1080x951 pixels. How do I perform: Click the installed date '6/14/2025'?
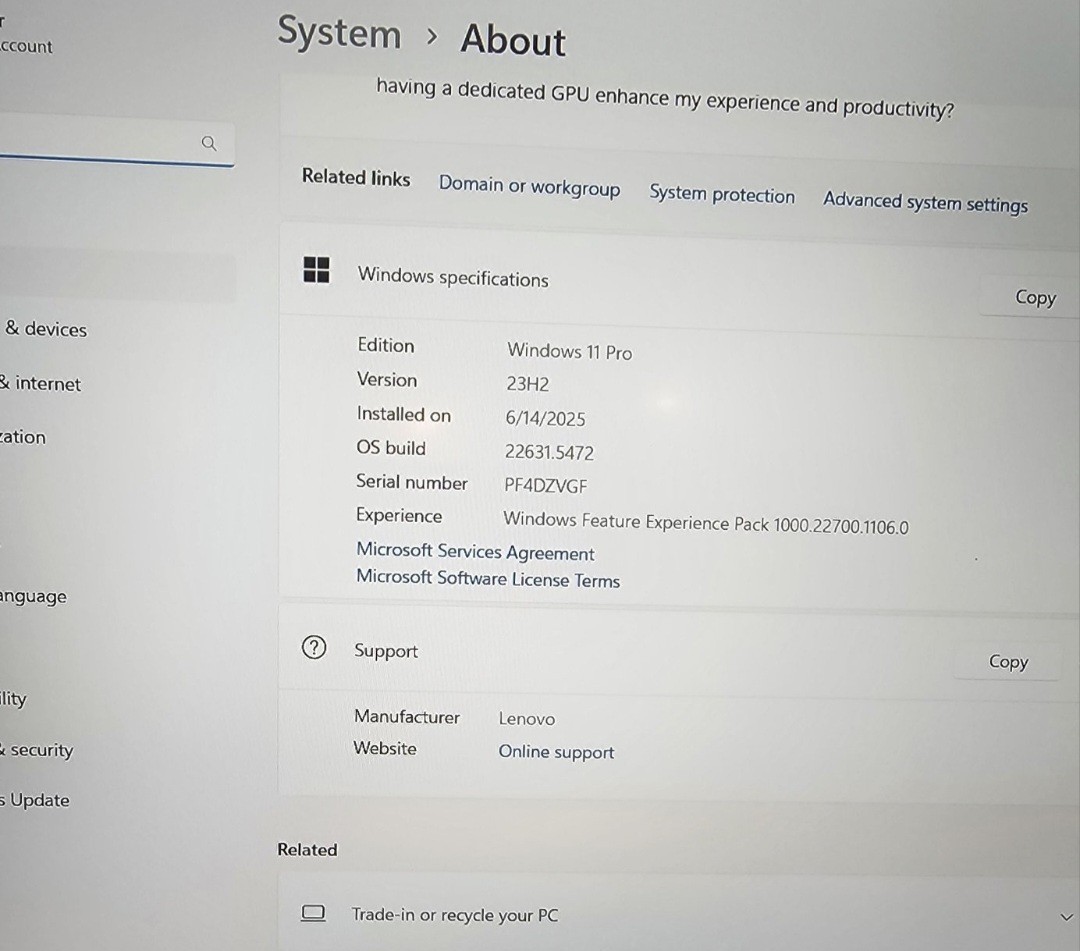pos(546,418)
